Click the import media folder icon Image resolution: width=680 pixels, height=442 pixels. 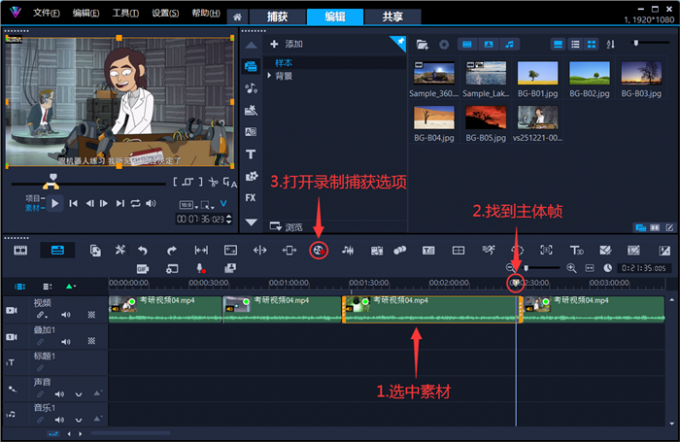coord(422,44)
